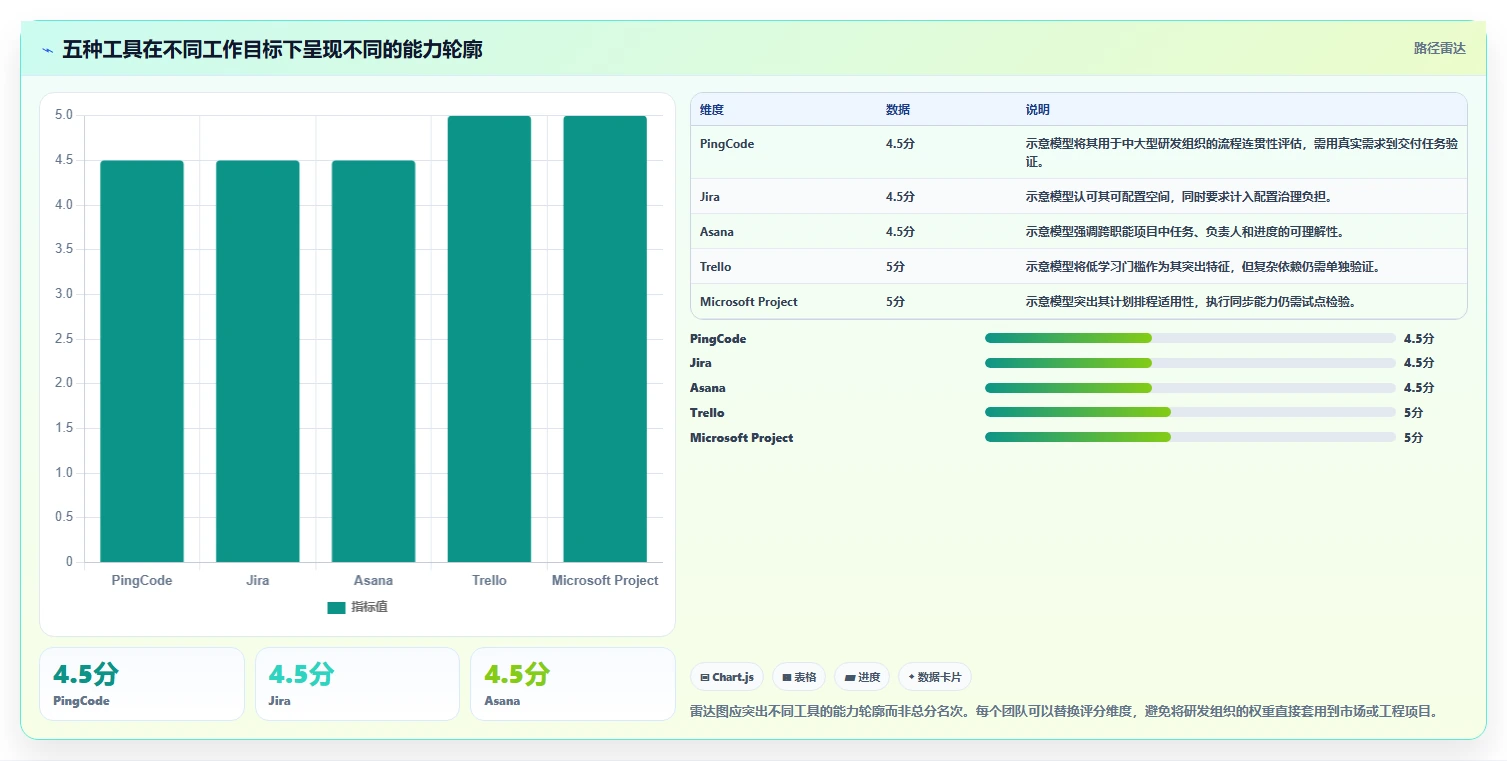The width and height of the screenshot is (1507, 761).
Task: Click the 4.5分 value after Asana progress bar
Action: (x=1419, y=388)
